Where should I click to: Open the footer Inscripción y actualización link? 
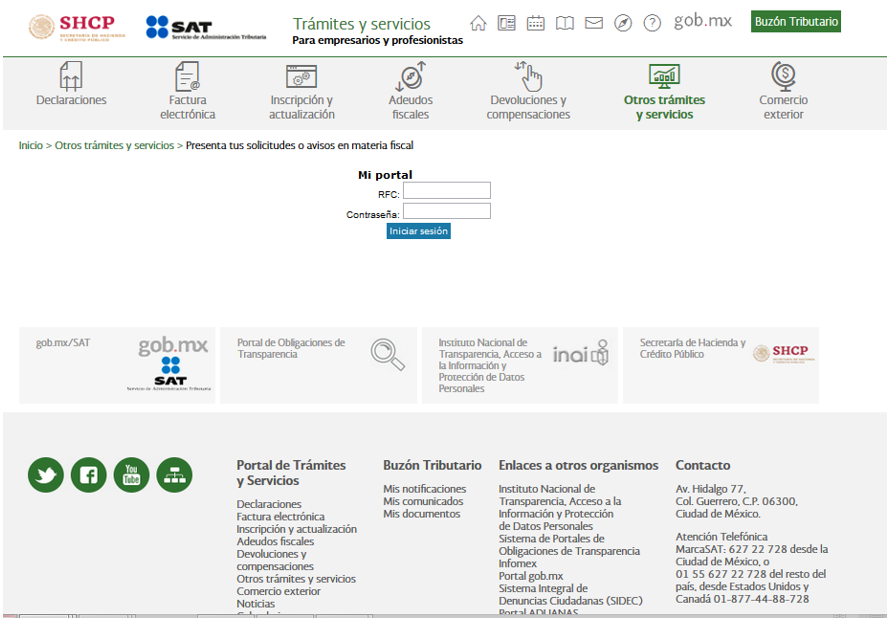click(297, 529)
